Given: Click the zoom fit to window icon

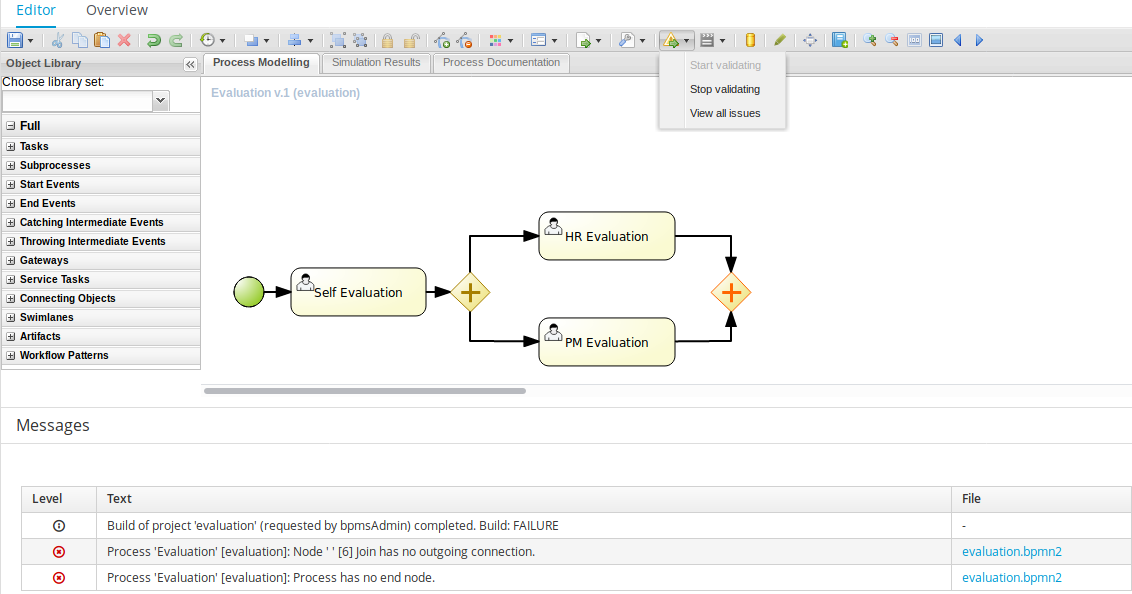Looking at the screenshot, I should point(936,40).
